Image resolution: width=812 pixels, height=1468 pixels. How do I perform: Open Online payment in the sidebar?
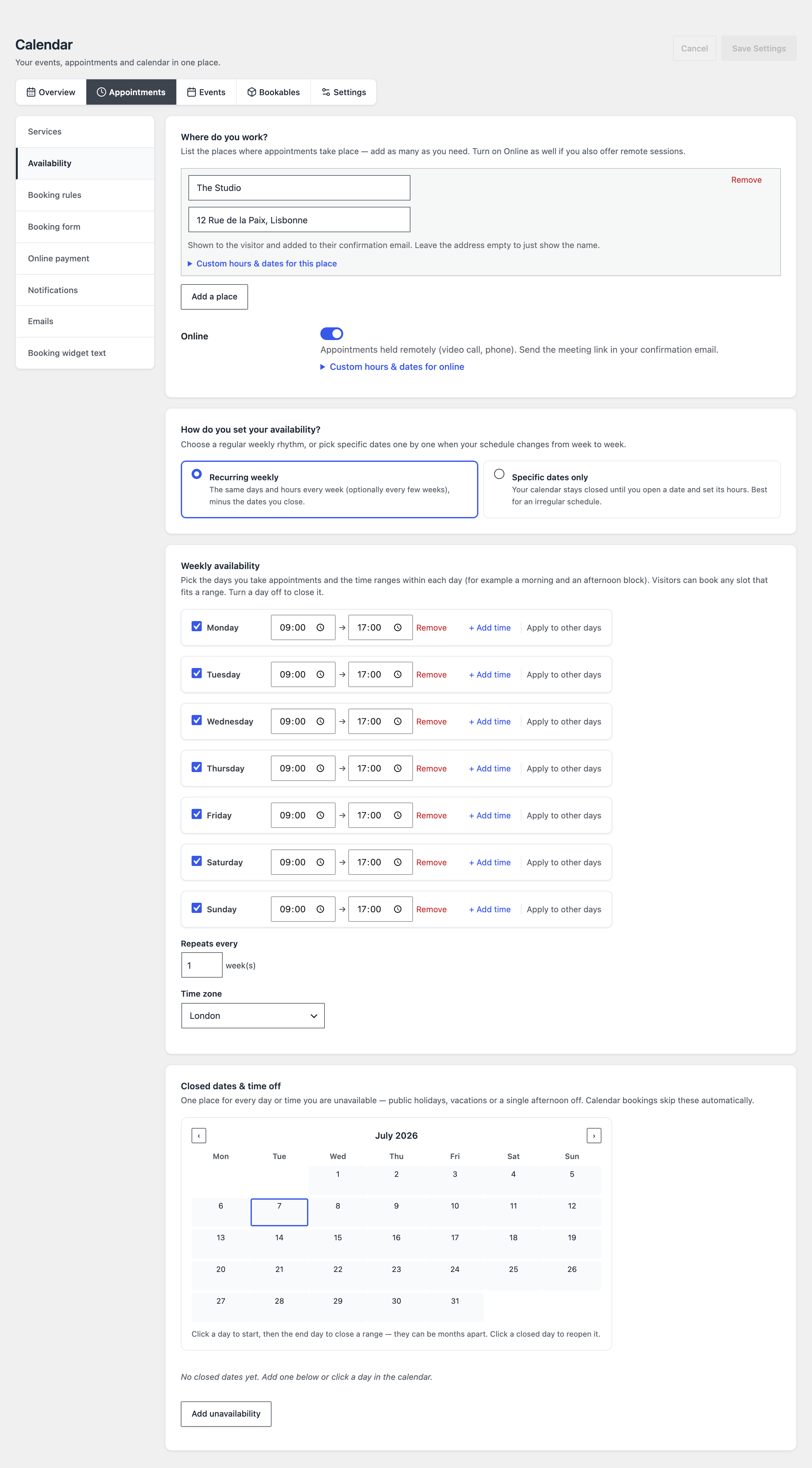85,259
